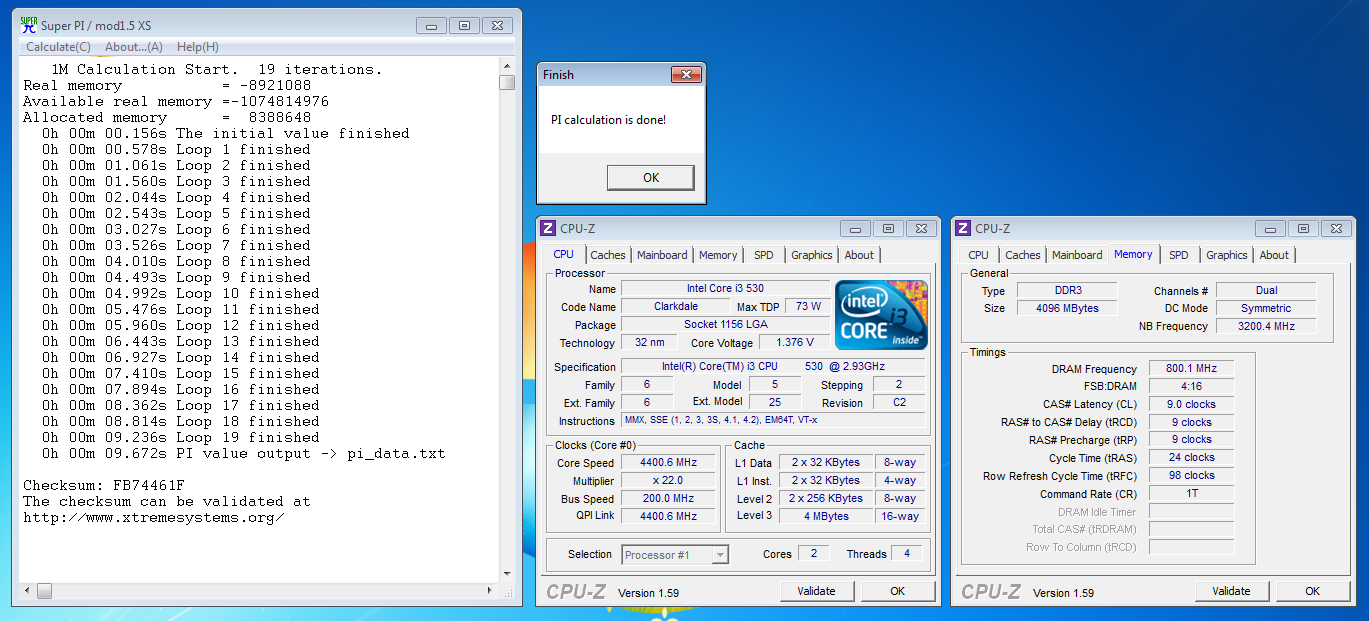Click the '1M Calculation Start. 19 iterations.' line
This screenshot has width=1369, height=621.
(216, 69)
